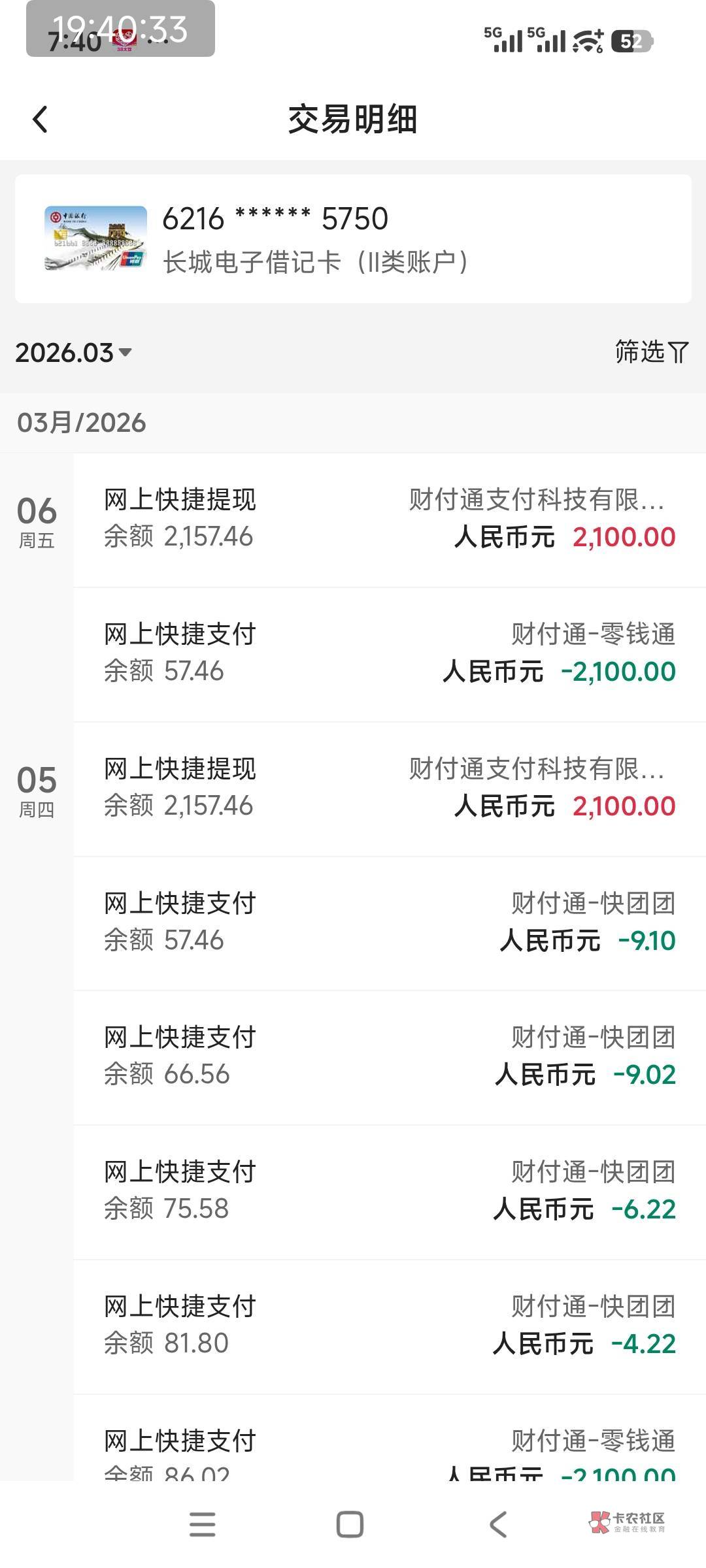Open March 06 网上快捷提现 2,100.00 transaction
This screenshot has height=1568, width=706.
[390, 519]
